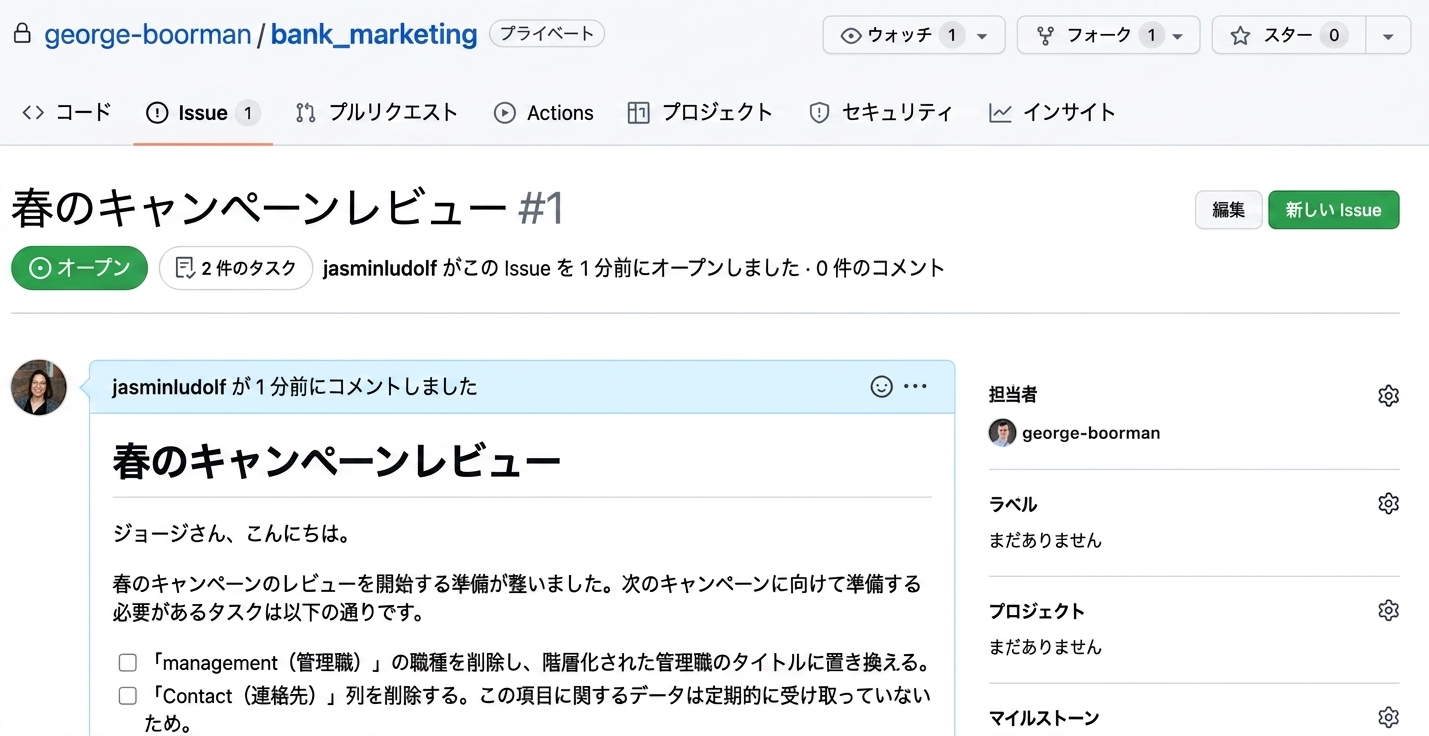The width and height of the screenshot is (1429, 736).
Task: Click the 編集 button
Action: (x=1228, y=210)
